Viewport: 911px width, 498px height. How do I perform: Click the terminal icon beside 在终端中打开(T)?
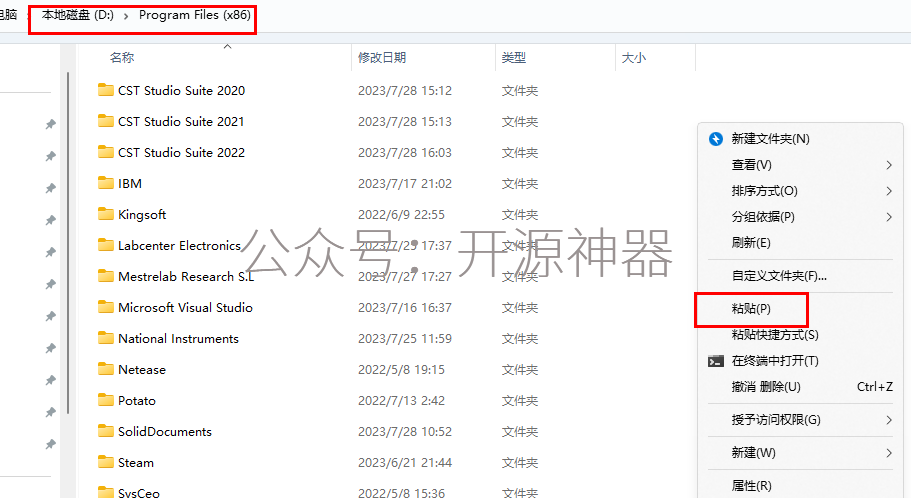[x=716, y=361]
